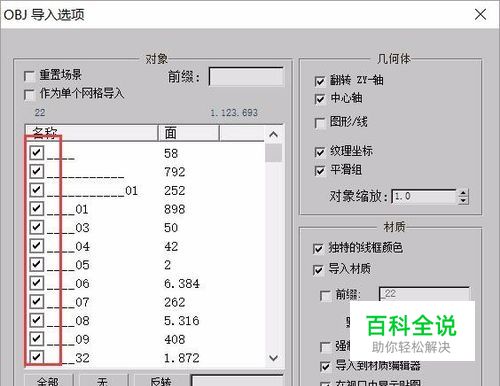
Task: Select face count 5.316 cell
Action: pyautogui.click(x=182, y=321)
